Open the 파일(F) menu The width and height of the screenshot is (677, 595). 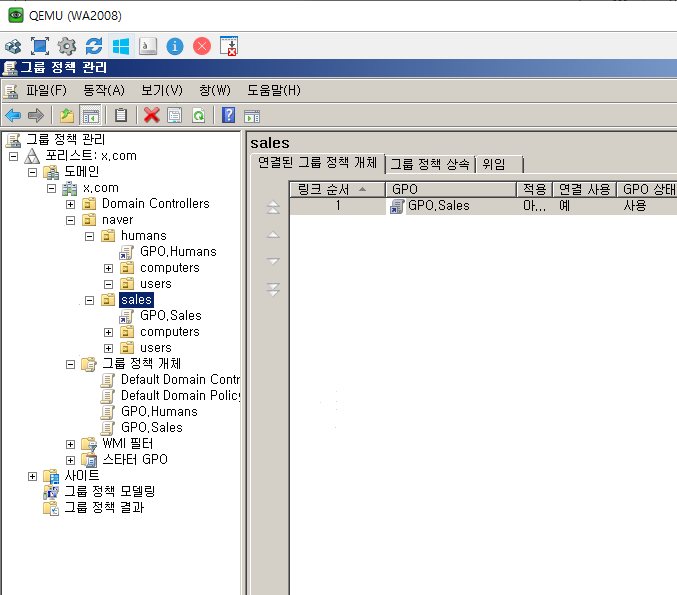(46, 90)
